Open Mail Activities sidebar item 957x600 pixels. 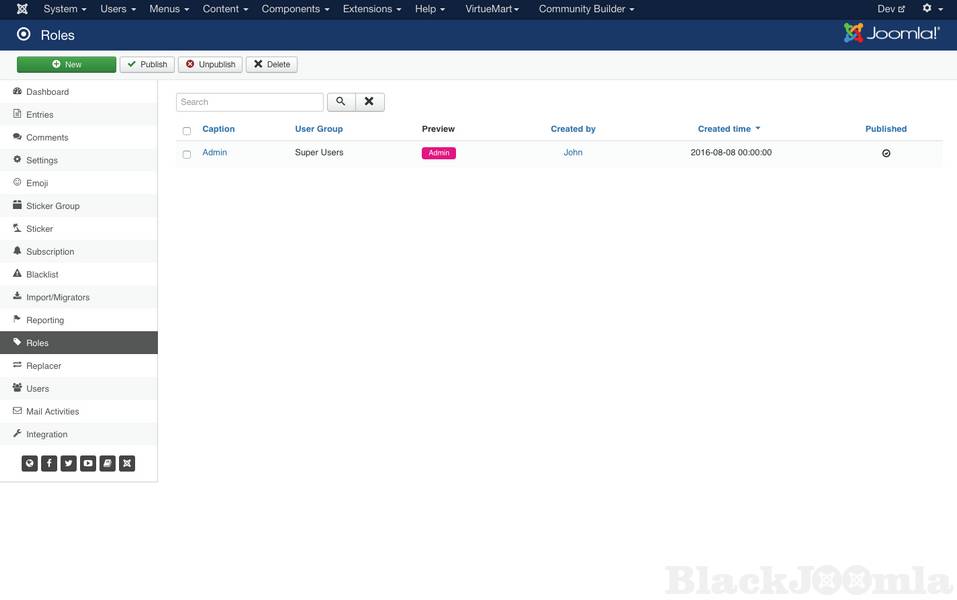[52, 411]
